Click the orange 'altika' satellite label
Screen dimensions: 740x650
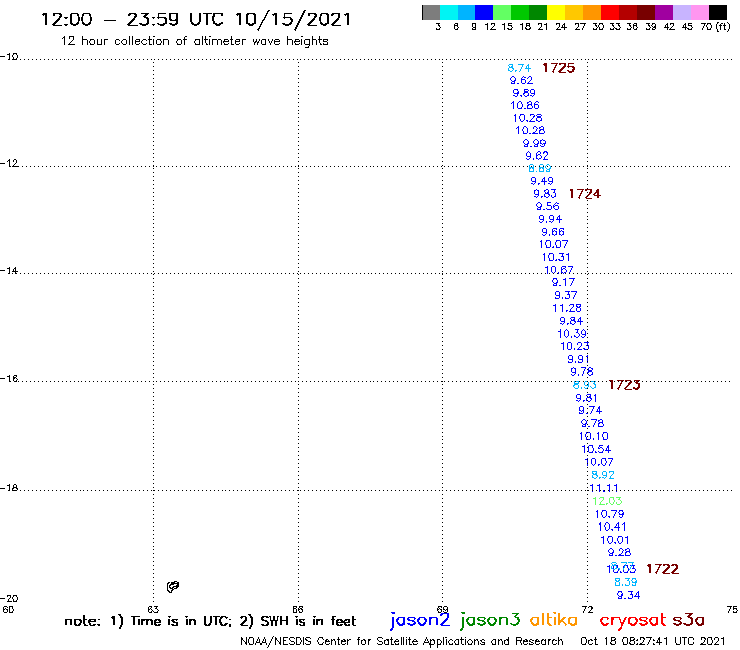(x=553, y=620)
